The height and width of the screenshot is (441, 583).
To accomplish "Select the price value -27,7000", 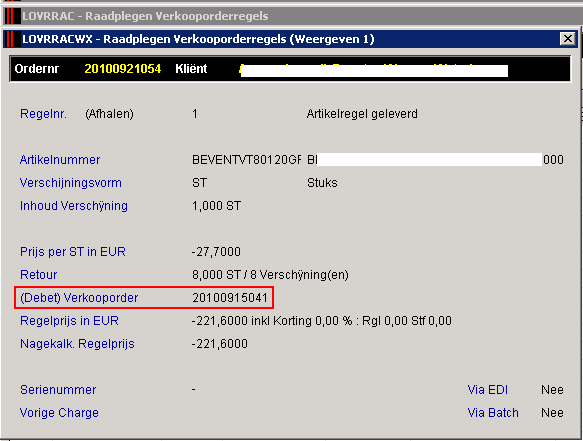I will [x=216, y=252].
